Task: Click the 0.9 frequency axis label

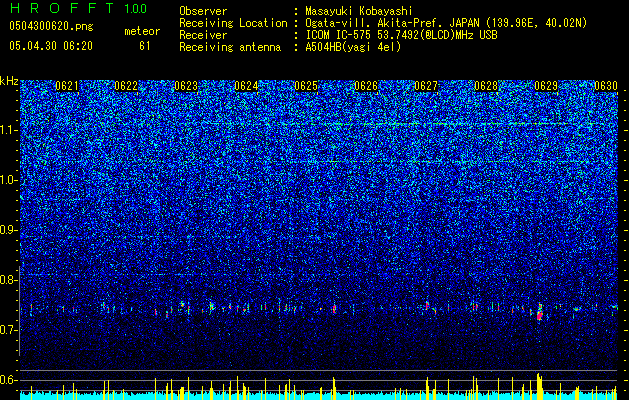Action: [x=9, y=230]
